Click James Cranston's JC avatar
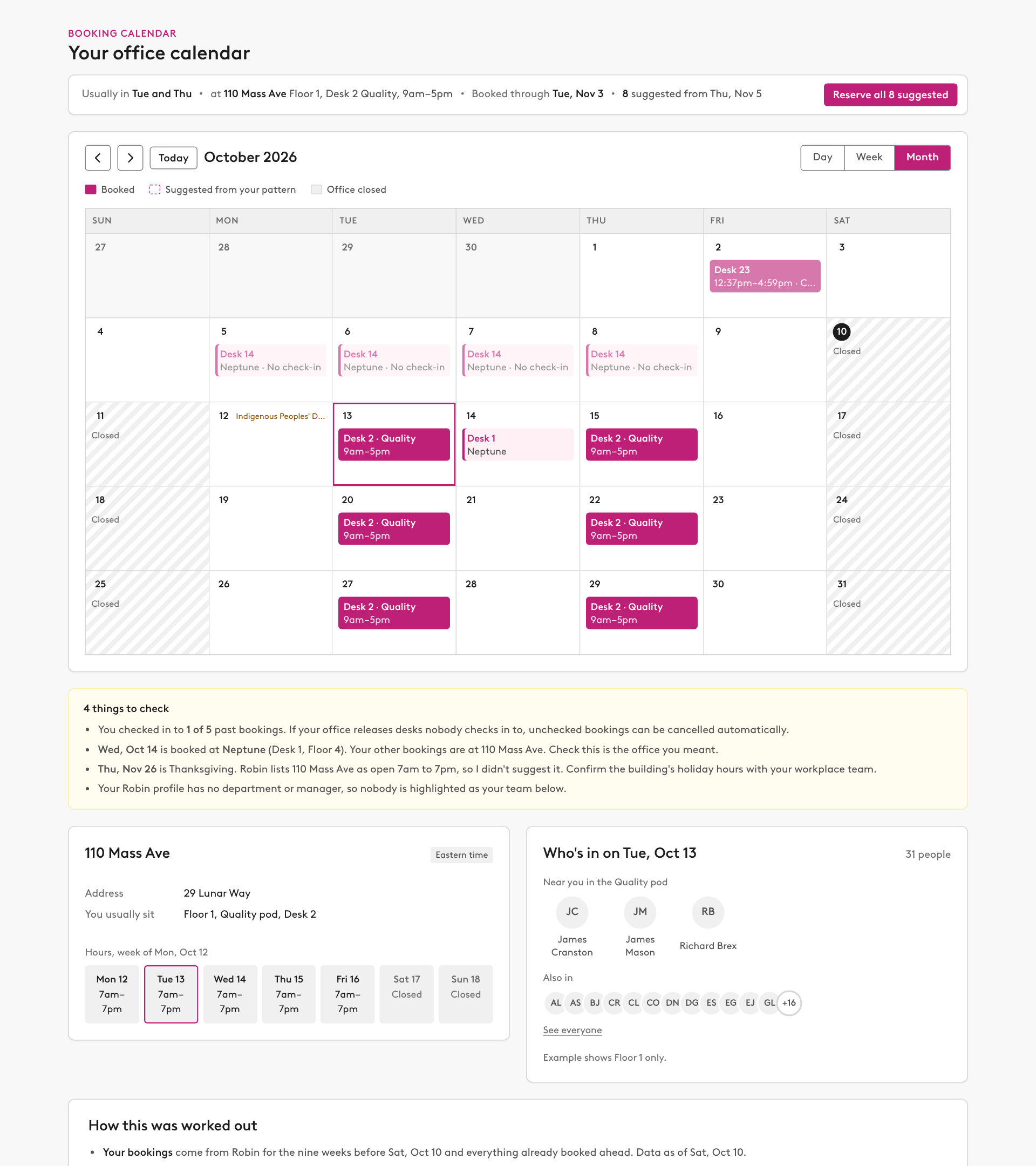The height and width of the screenshot is (1166, 1036). tap(572, 912)
